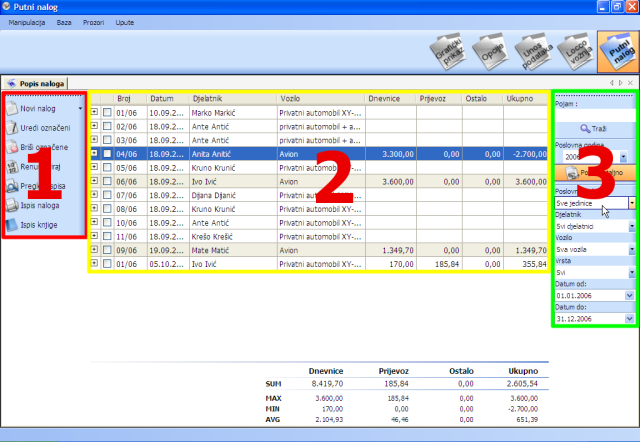
Task: Open Datum od date picker
Action: [x=629, y=295]
